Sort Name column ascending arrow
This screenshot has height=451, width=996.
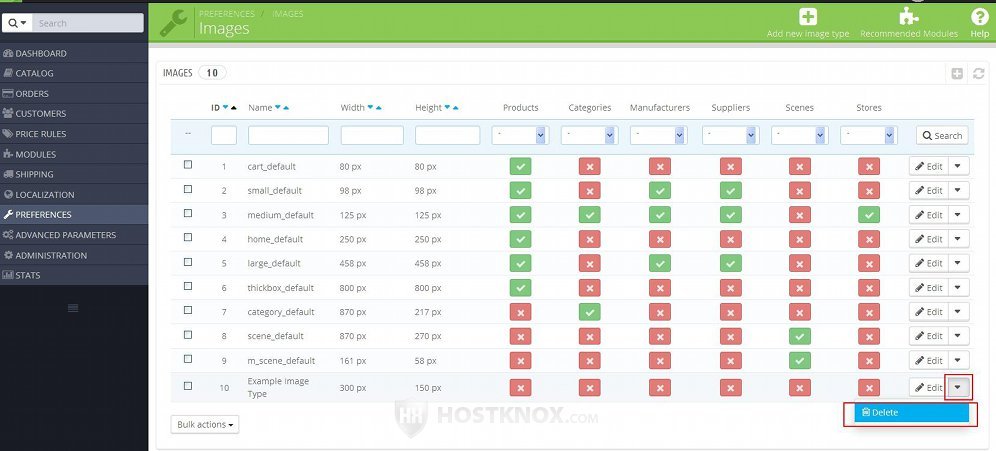pyautogui.click(x=286, y=107)
